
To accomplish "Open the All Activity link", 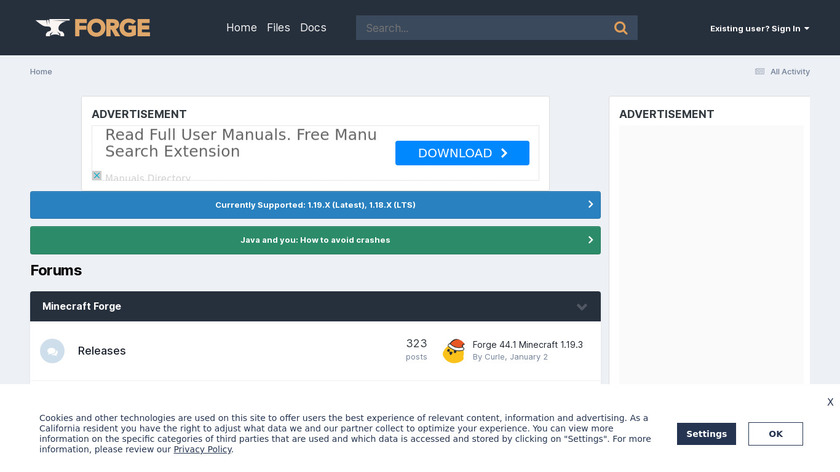I will click(790, 72).
